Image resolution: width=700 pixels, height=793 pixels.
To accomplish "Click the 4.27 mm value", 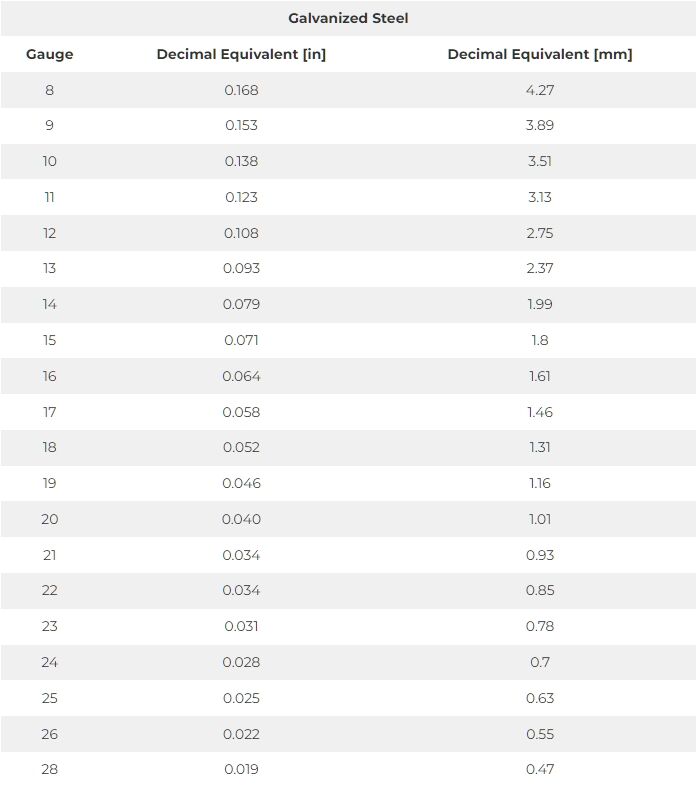I will click(540, 90).
